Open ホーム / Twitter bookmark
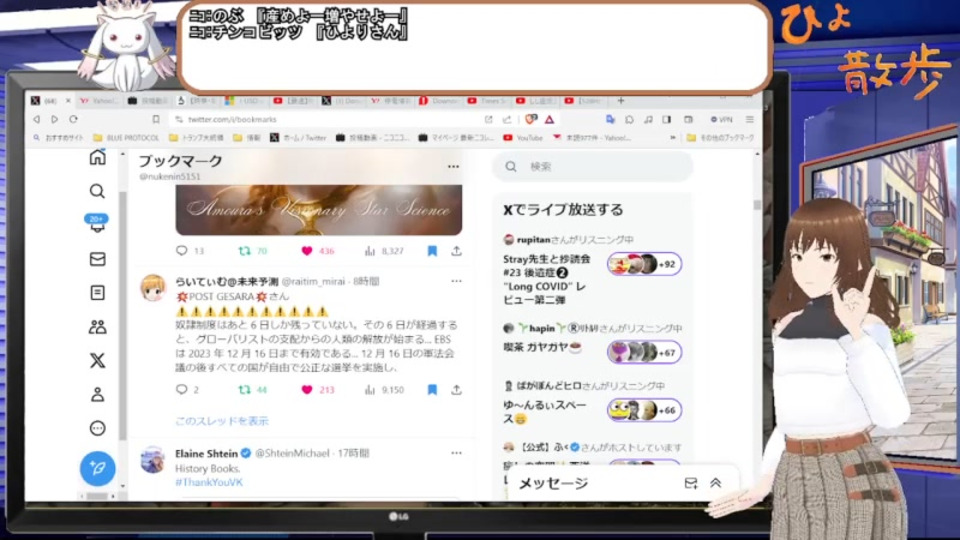The height and width of the screenshot is (540, 960). tap(299, 138)
